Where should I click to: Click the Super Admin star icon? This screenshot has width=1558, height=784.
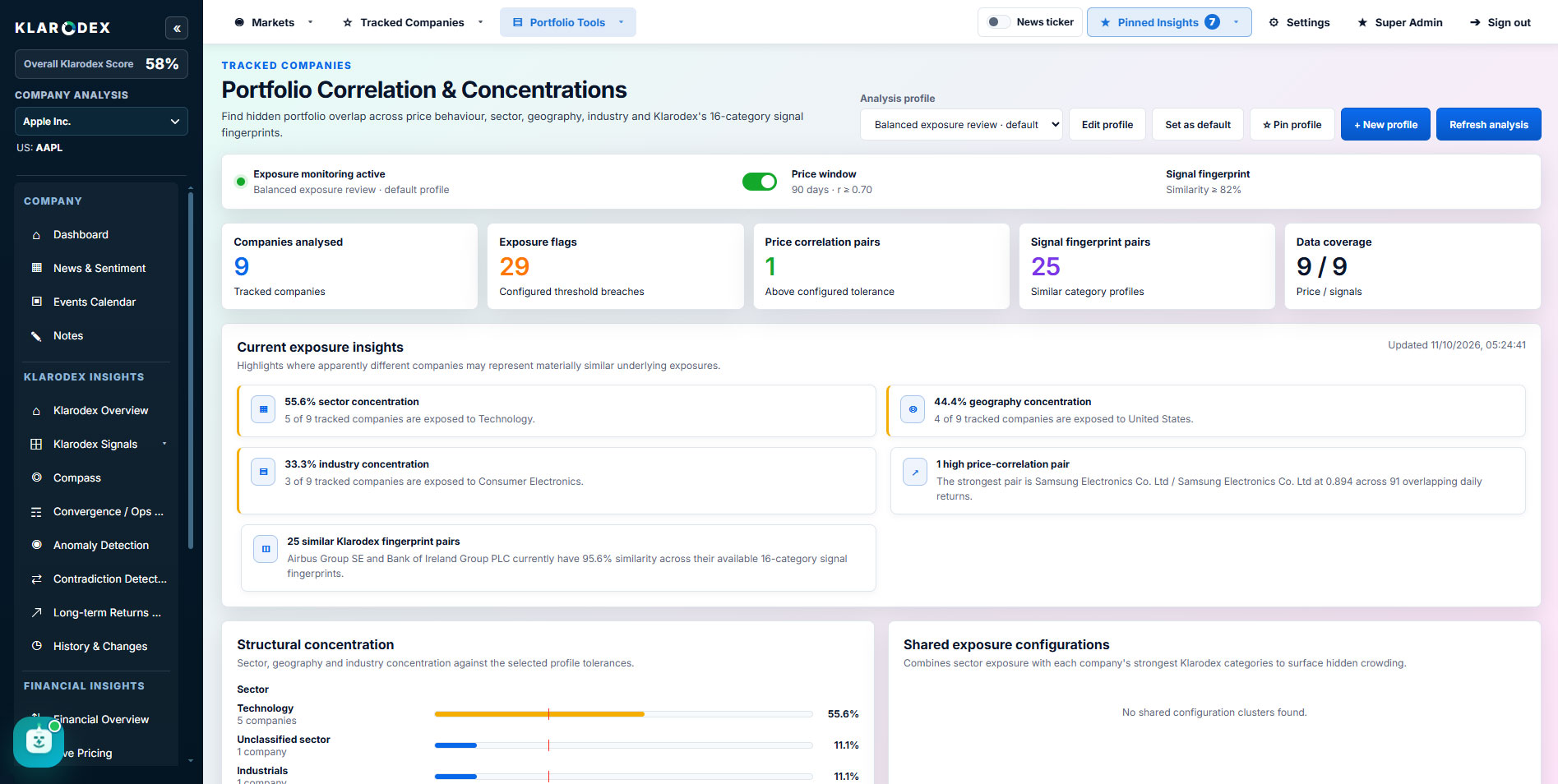[x=1362, y=22]
